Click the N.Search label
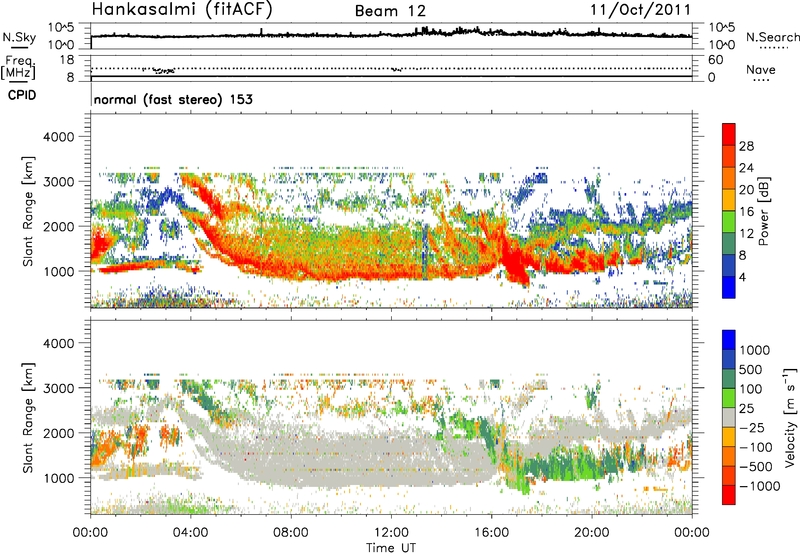800x554 pixels. pyautogui.click(x=772, y=37)
